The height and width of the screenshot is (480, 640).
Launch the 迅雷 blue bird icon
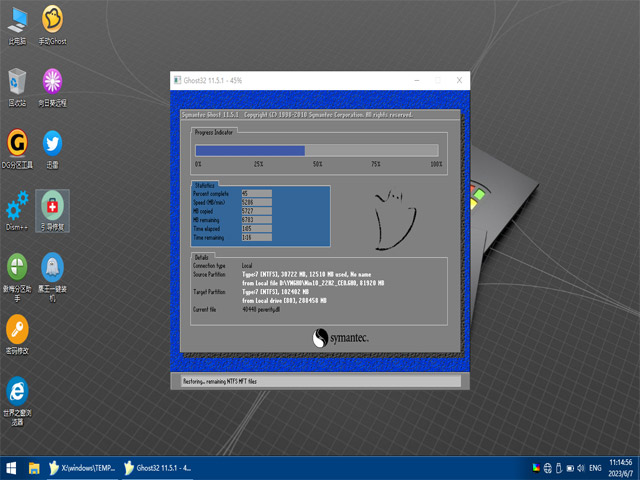[x=52, y=149]
